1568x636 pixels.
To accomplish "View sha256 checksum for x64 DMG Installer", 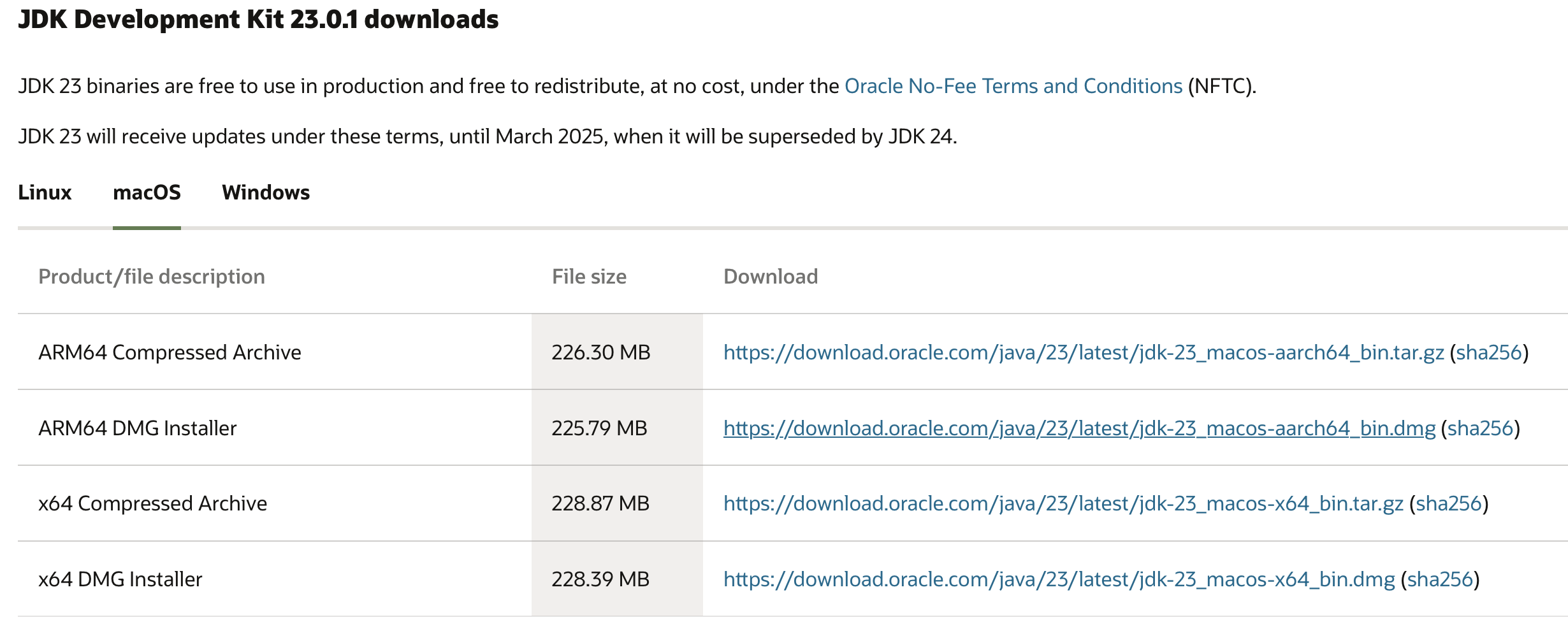I will 1440,579.
